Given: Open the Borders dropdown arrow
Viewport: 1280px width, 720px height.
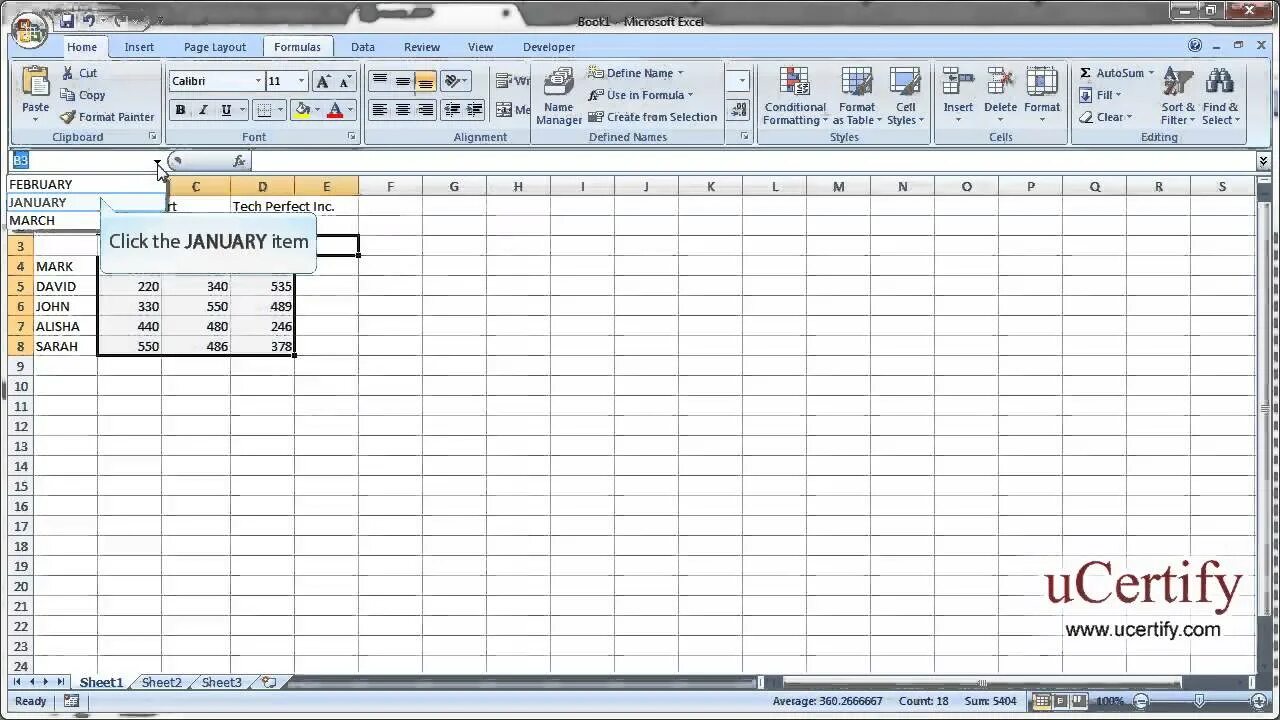Looking at the screenshot, I should click(x=280, y=110).
